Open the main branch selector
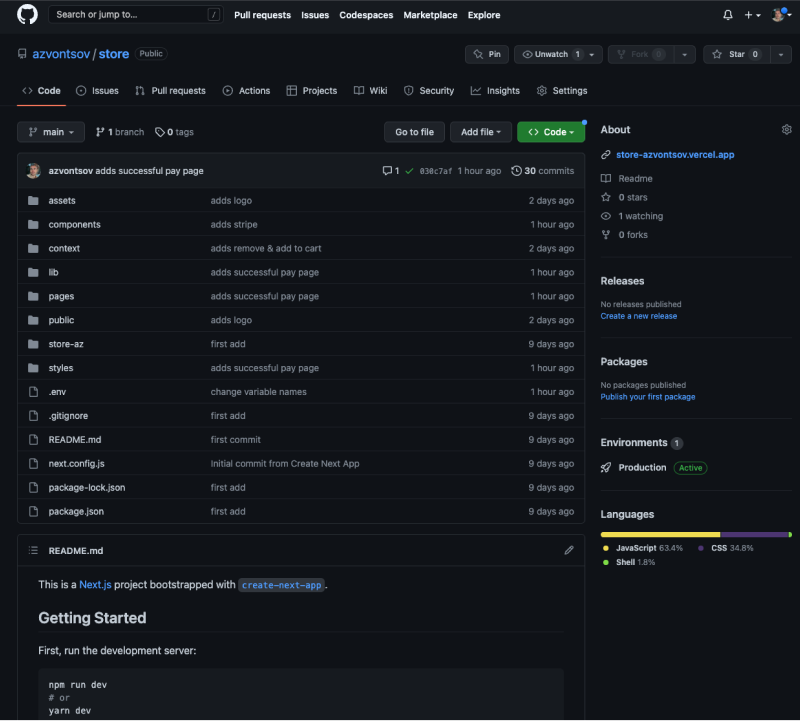This screenshot has height=721, width=801. click(51, 132)
